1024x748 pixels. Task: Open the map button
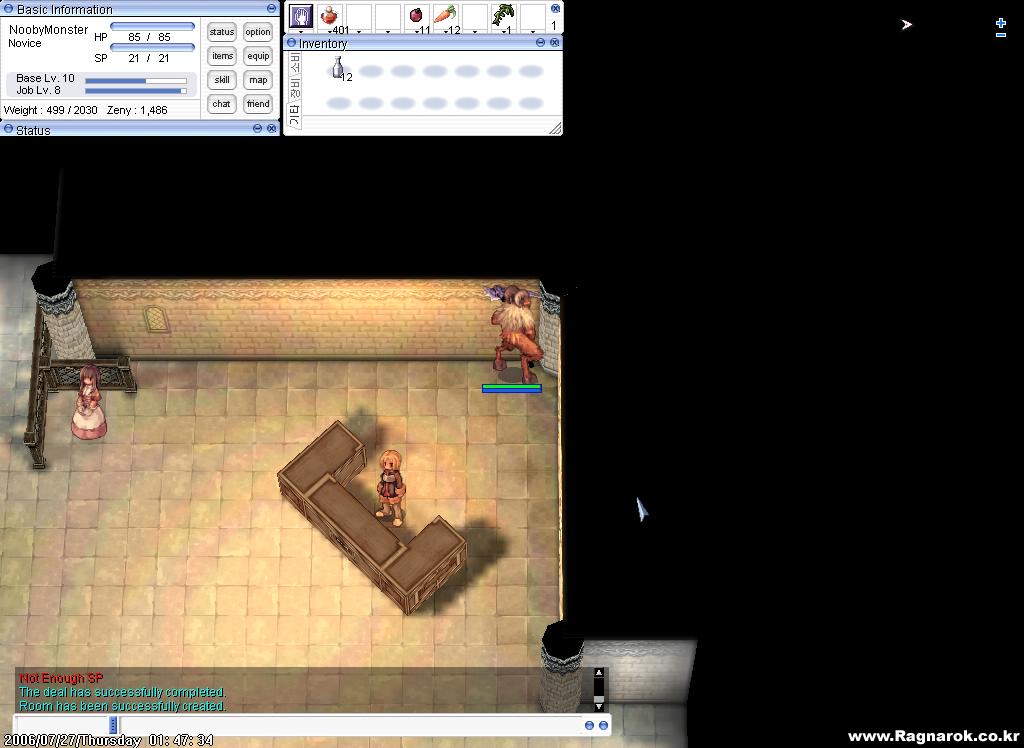[x=258, y=80]
